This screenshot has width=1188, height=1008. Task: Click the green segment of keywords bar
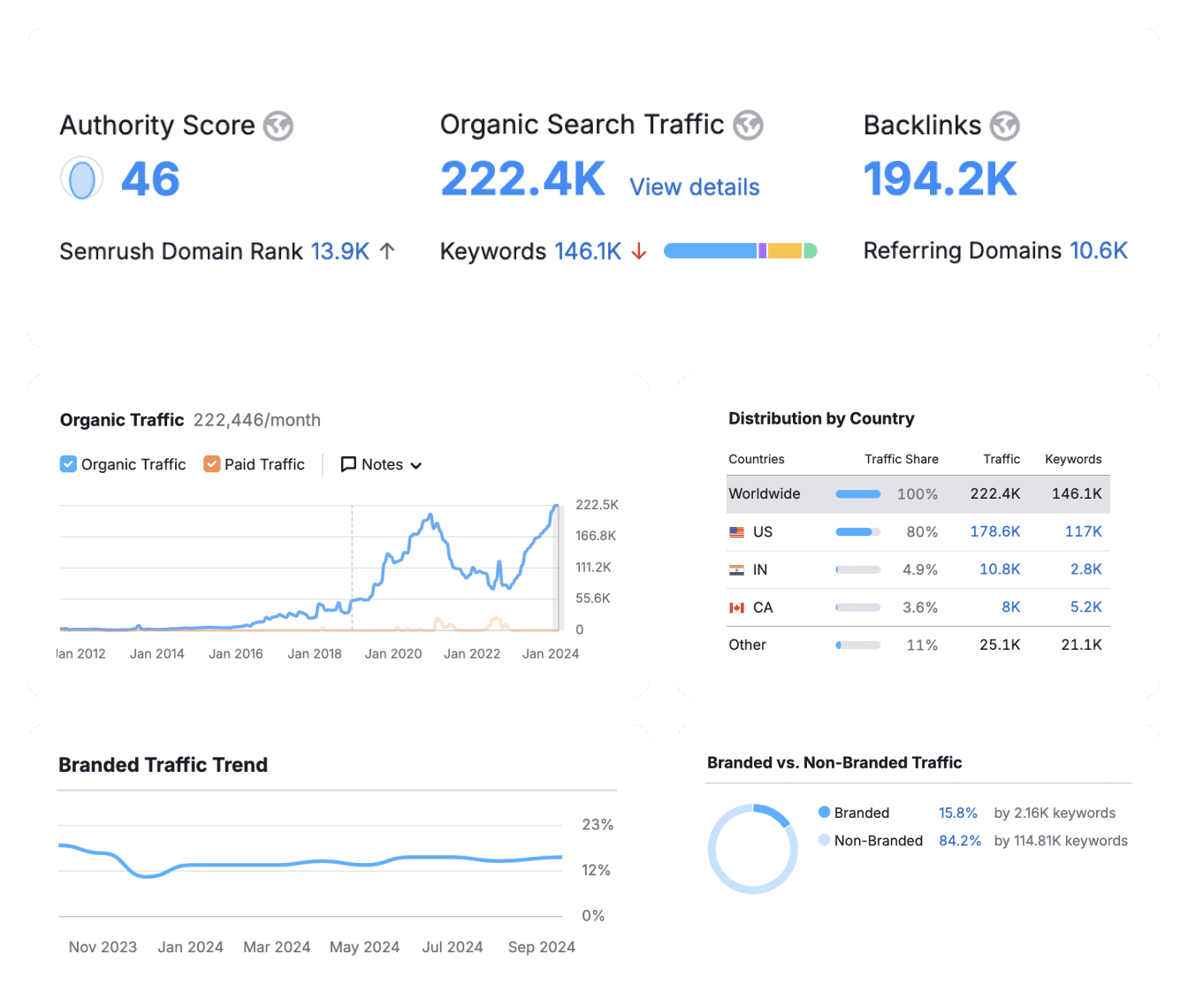[x=810, y=251]
